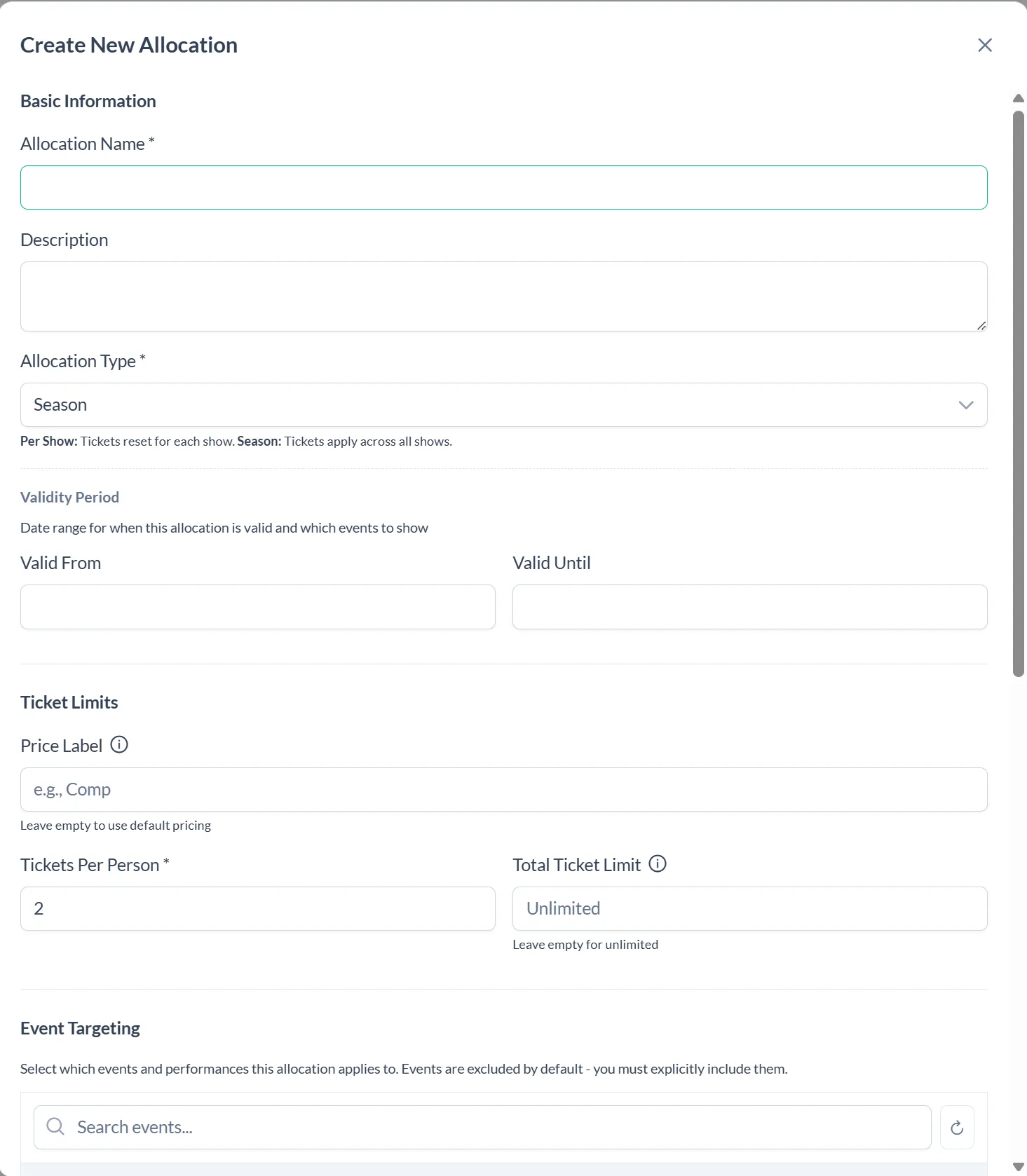Click the Total Ticket Limit info icon
Viewport: 1027px width, 1176px height.
coord(658,864)
